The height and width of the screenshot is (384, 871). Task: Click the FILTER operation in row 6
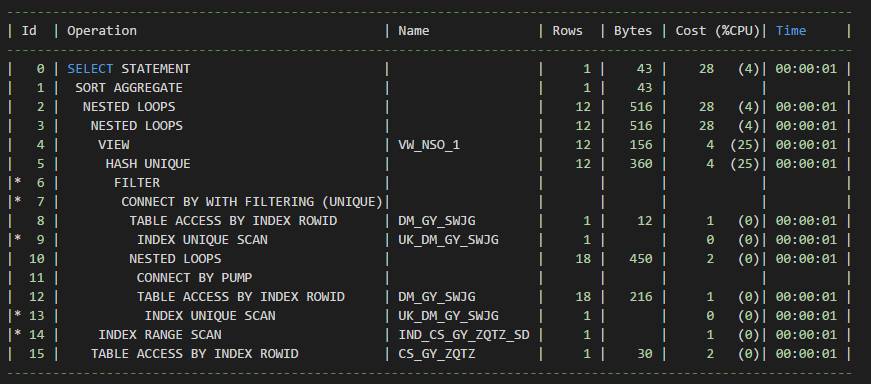137,183
